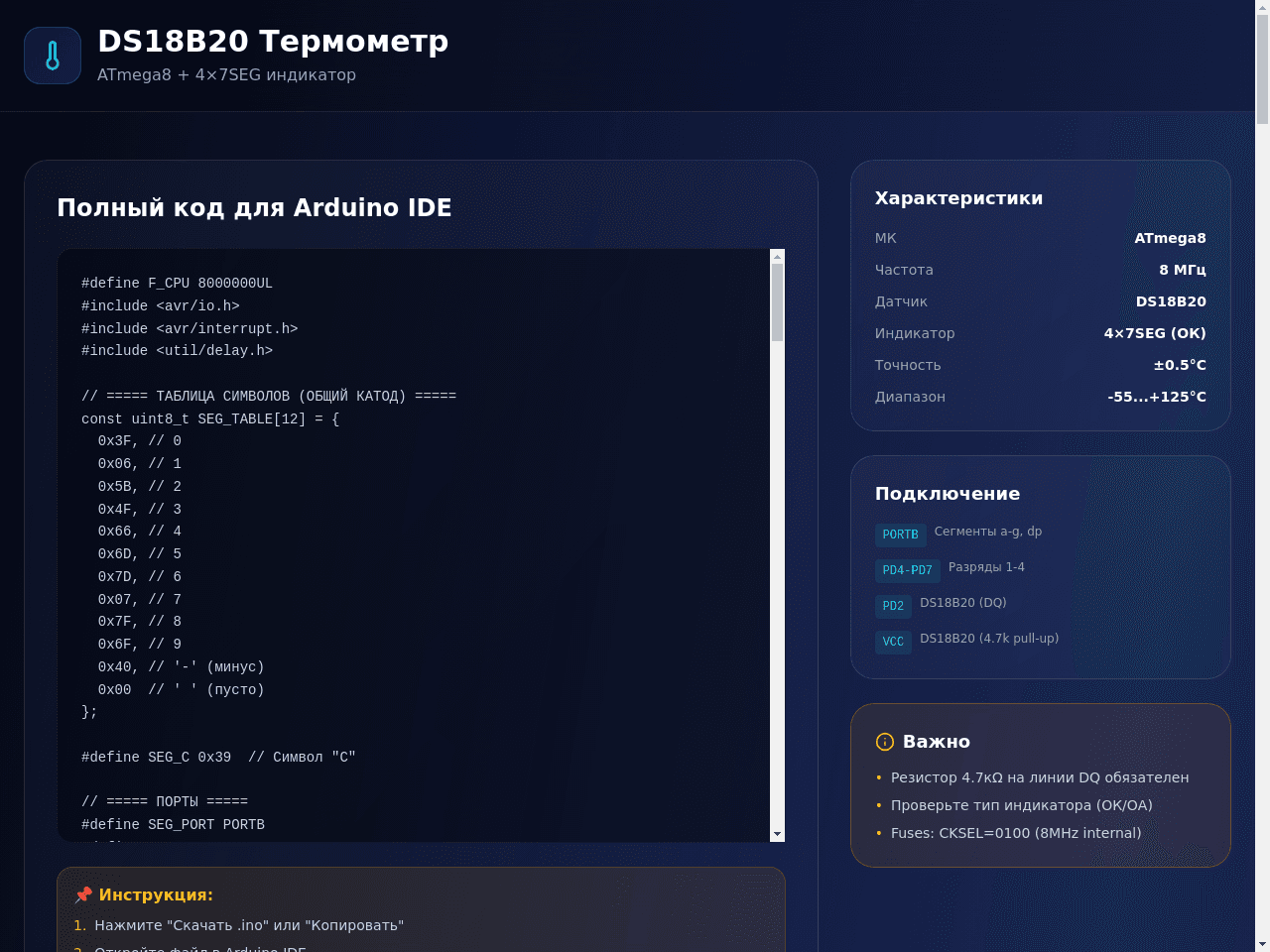Screen dimensions: 1270x952
Task: Click the code scrollbar thumb
Action: [778, 302]
